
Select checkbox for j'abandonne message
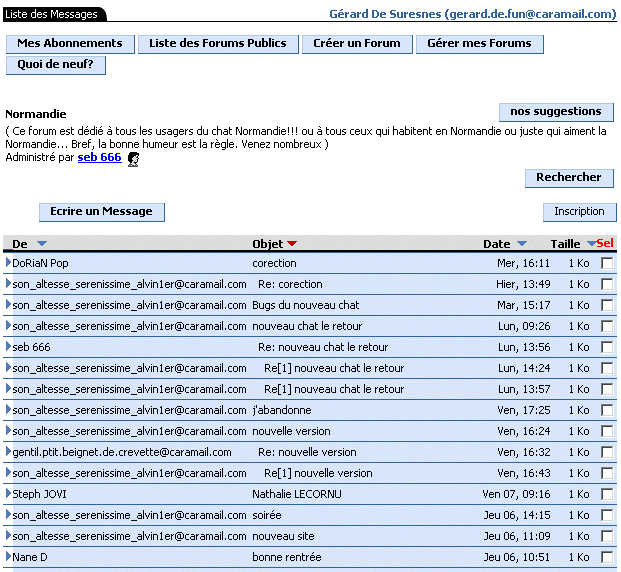[607, 410]
